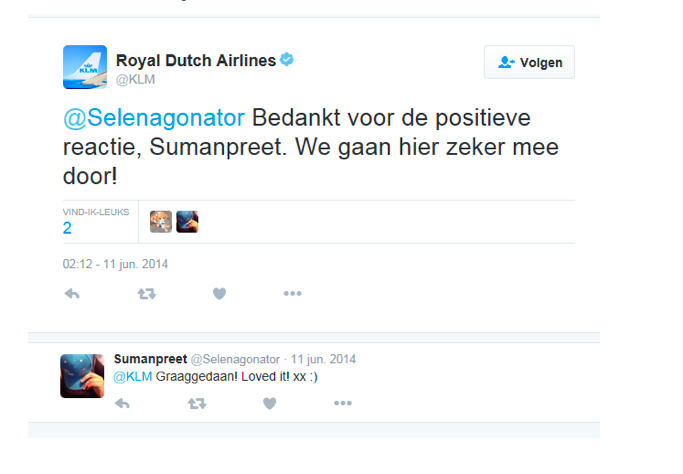
Task: View the second liker's avatar
Action: pyautogui.click(x=187, y=221)
